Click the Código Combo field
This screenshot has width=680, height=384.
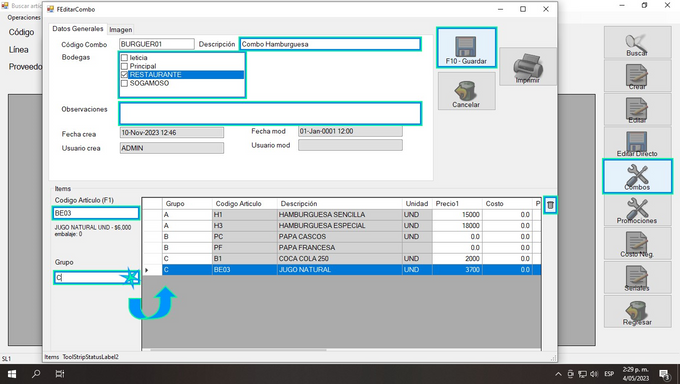(157, 44)
